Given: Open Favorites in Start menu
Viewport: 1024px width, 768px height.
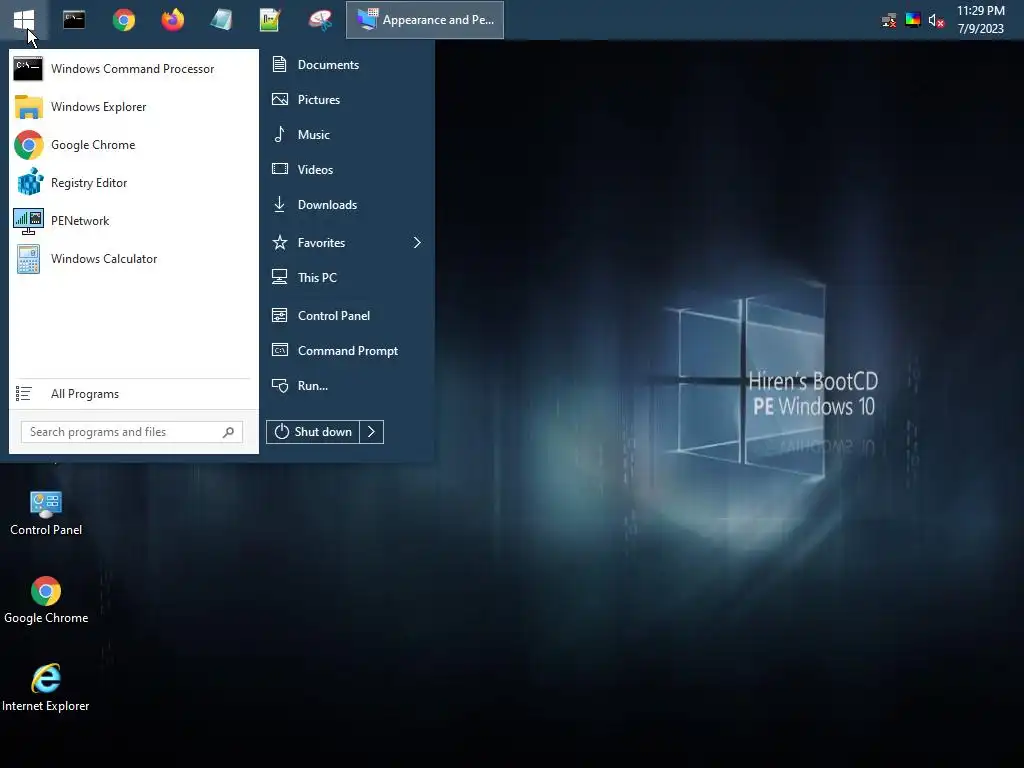Looking at the screenshot, I should point(347,242).
